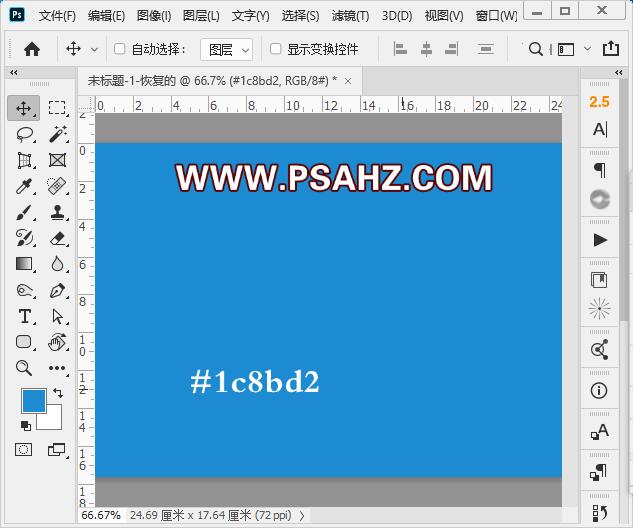Select the Move tool in toolbox
Viewport: 633px width, 528px height.
(23, 108)
